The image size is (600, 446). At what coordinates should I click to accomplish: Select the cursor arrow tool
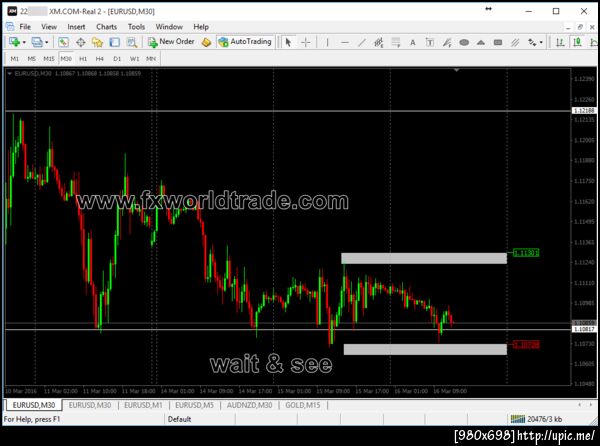[288, 42]
